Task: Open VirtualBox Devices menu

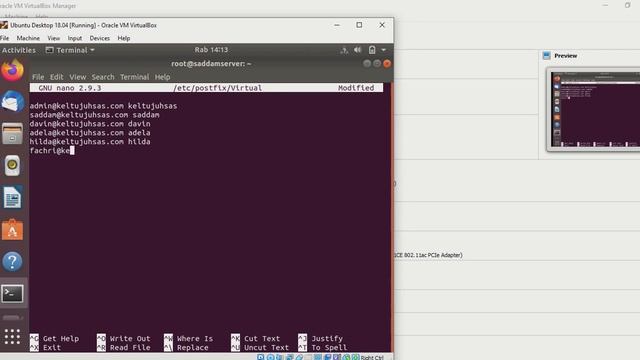Action: [100, 38]
